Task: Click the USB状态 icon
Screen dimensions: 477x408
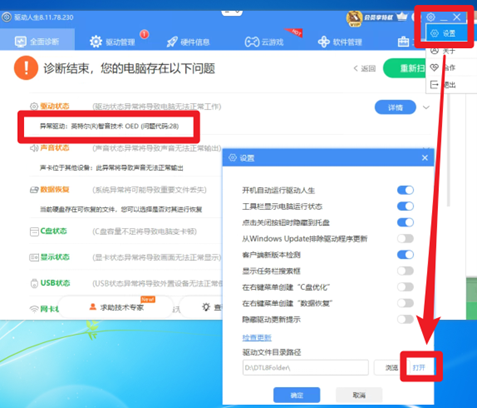Action: (34, 283)
